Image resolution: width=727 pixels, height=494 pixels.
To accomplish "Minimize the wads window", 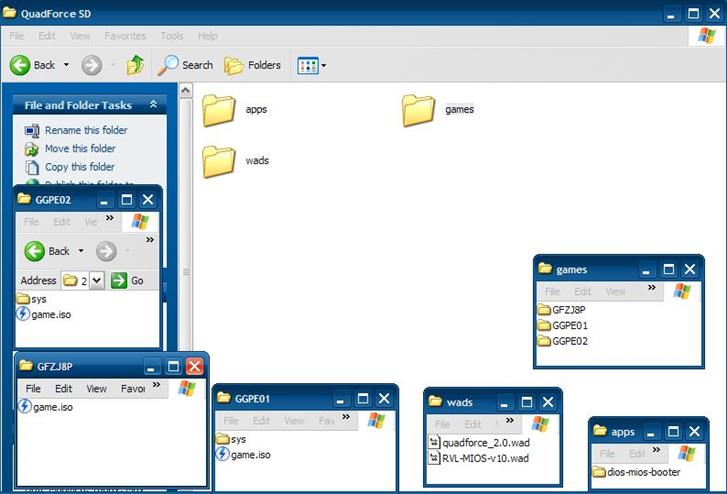I will (x=504, y=402).
